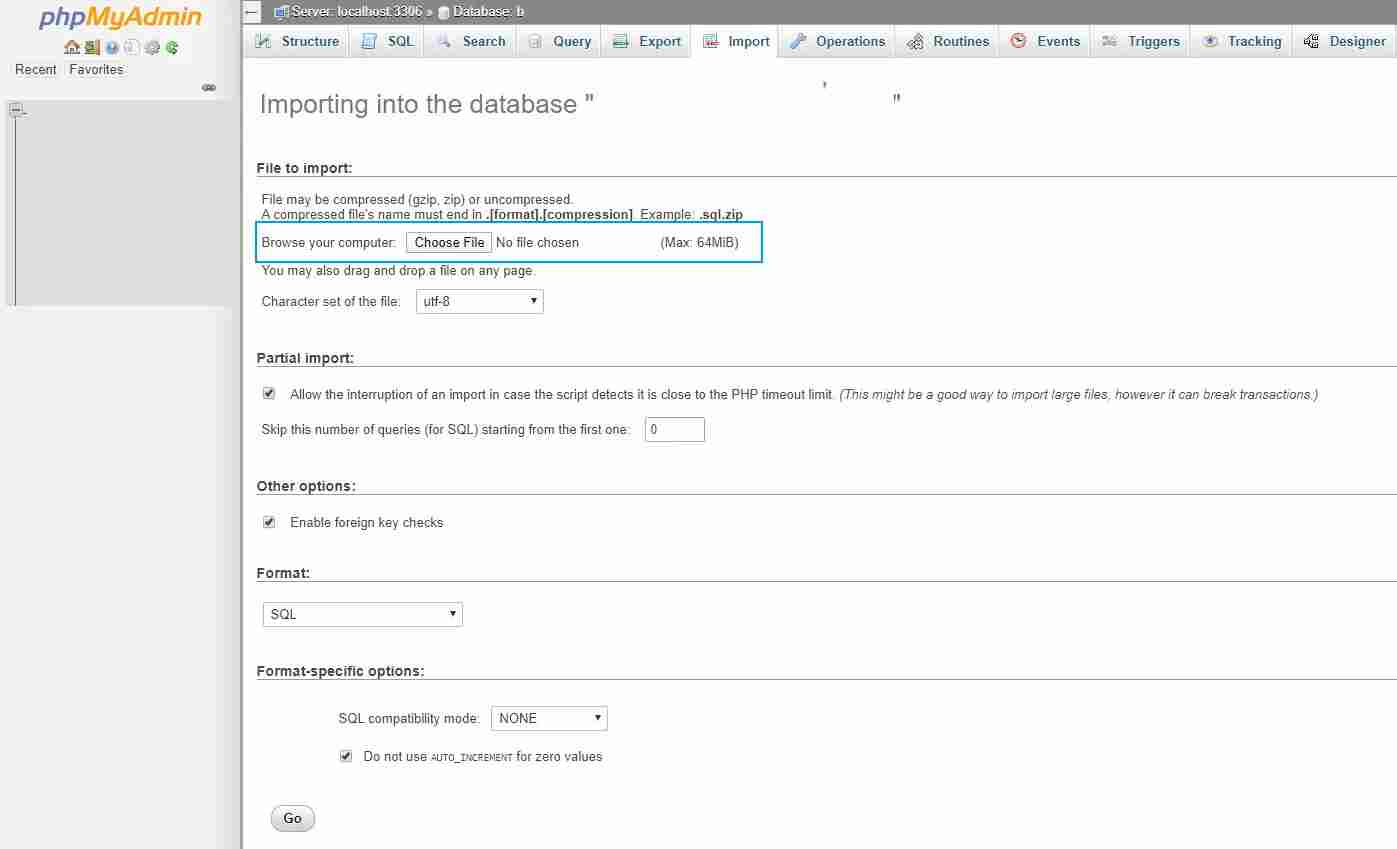Focus the skip number of queries field
This screenshot has height=849, width=1397.
pyautogui.click(x=675, y=430)
